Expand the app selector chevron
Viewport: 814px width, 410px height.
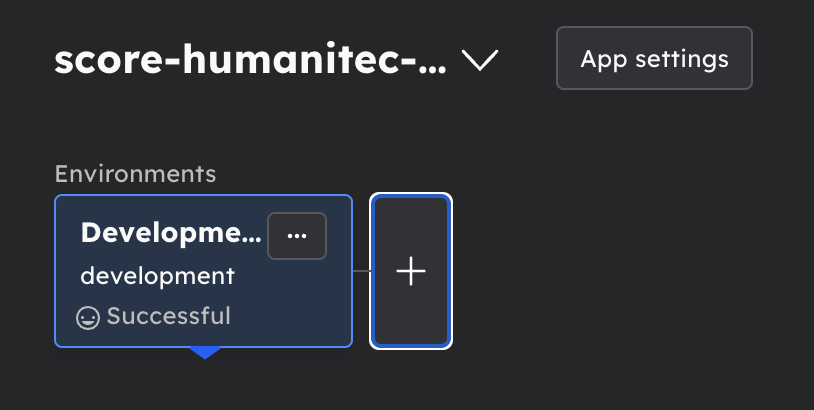480,61
